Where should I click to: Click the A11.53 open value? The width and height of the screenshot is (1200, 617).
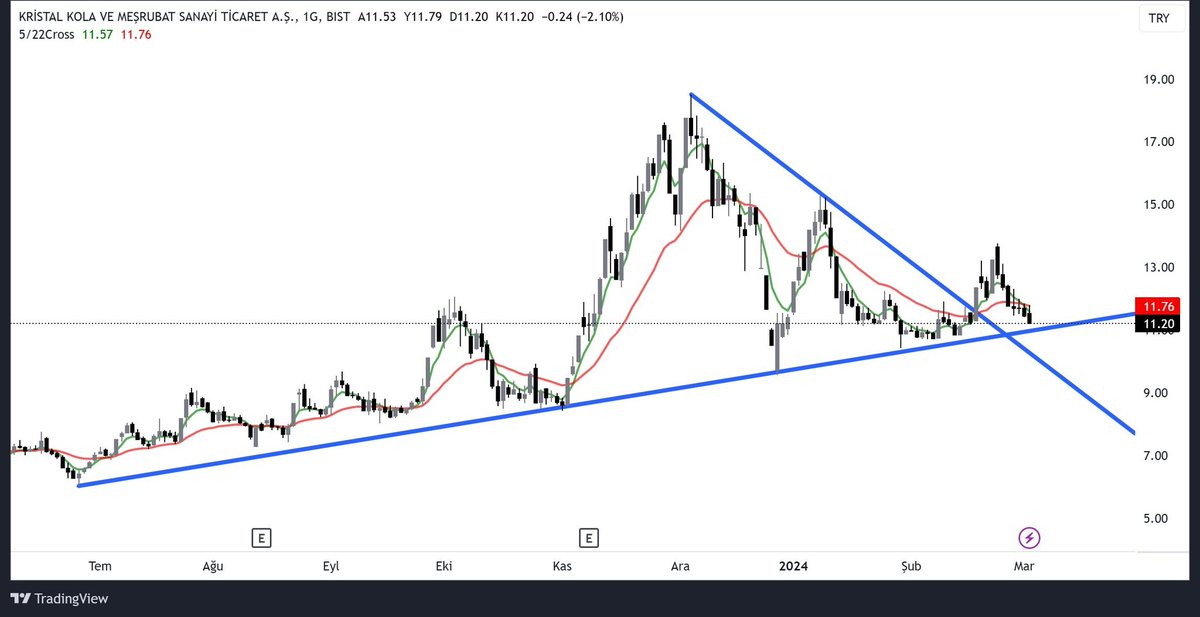click(375, 18)
